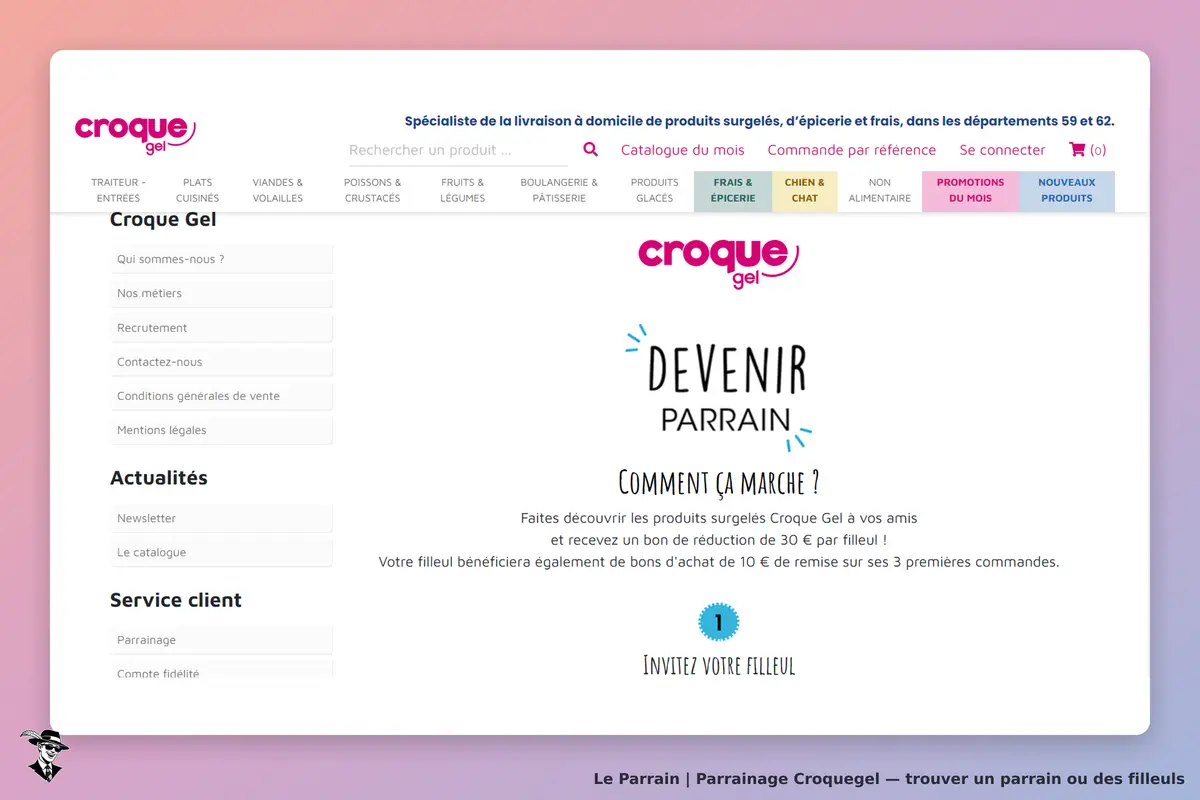The width and height of the screenshot is (1200, 800).
Task: Open Nos métiers sidebar link
Action: pos(221,293)
